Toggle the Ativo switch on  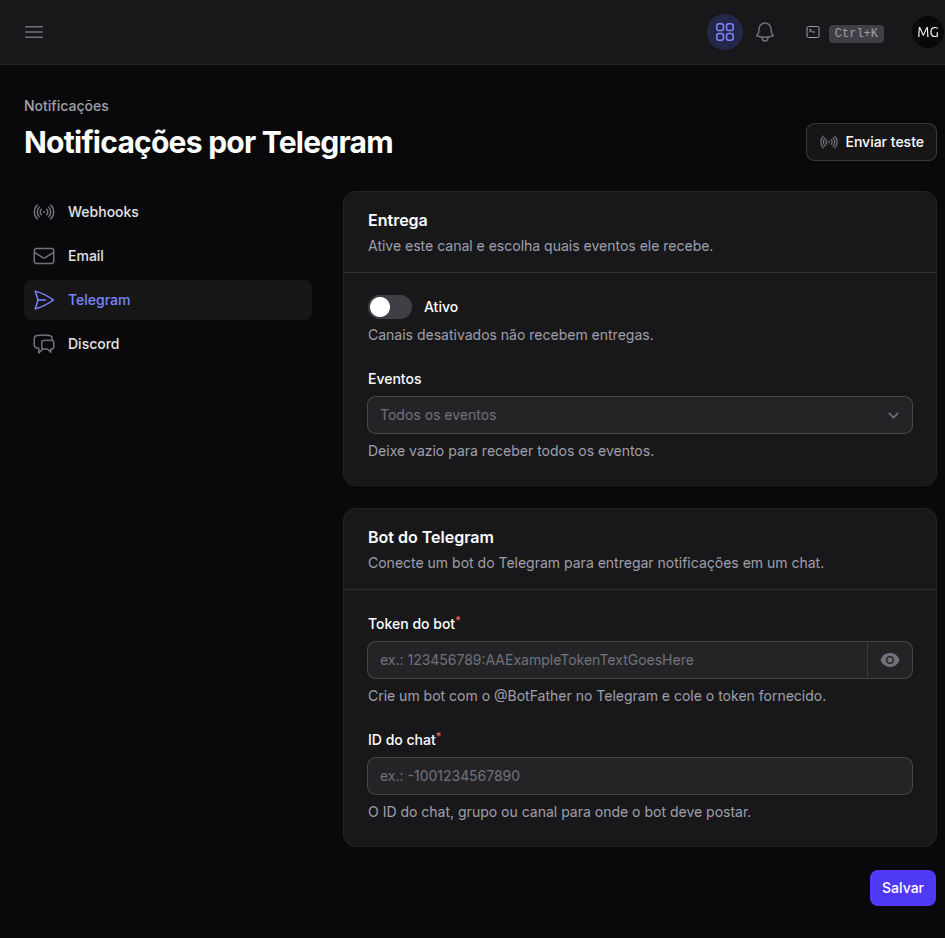tap(390, 307)
